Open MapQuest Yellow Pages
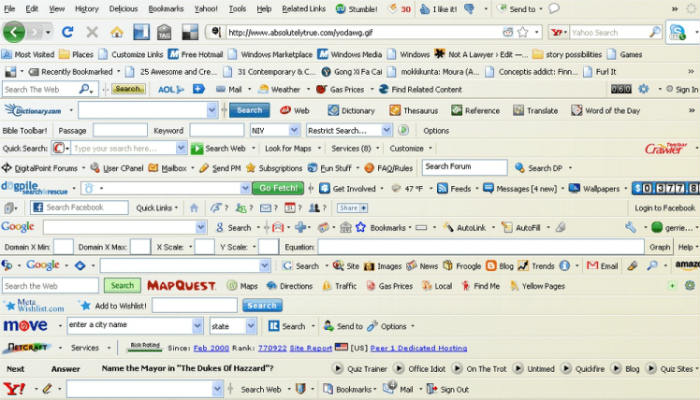The width and height of the screenshot is (700, 400). (x=538, y=286)
